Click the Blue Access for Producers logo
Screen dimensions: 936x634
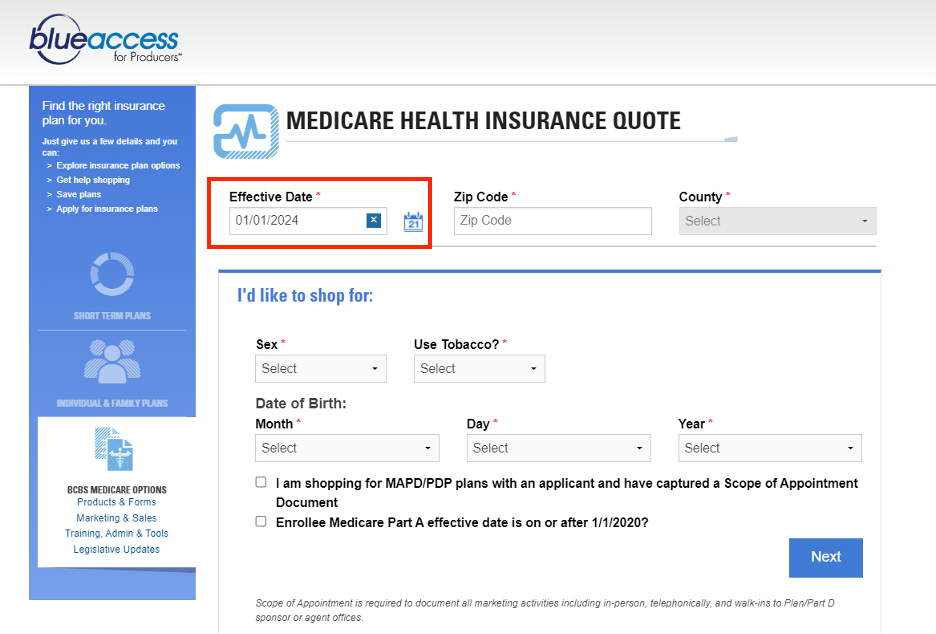(x=105, y=41)
